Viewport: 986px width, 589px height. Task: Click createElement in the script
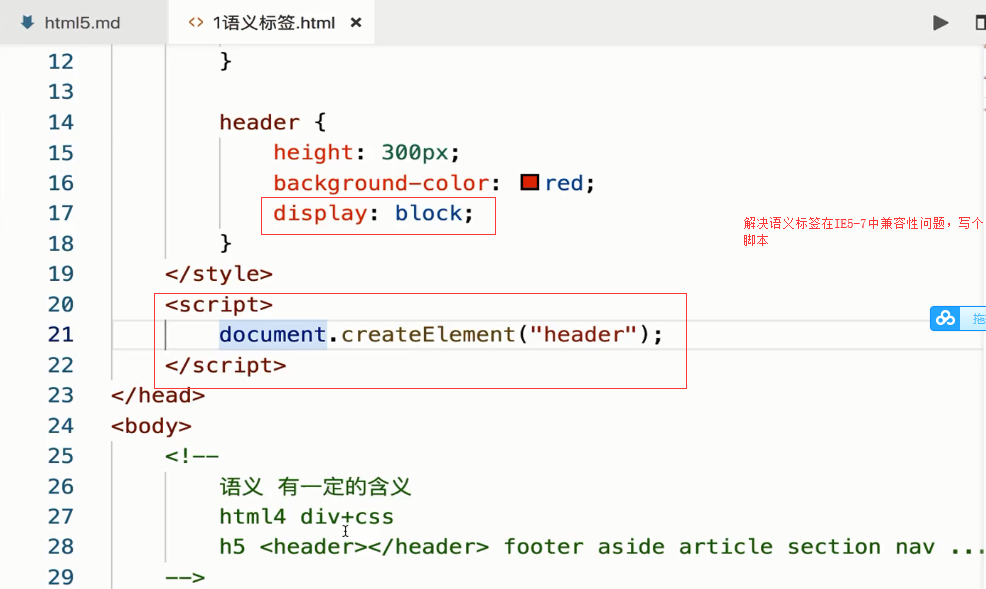pos(428,334)
